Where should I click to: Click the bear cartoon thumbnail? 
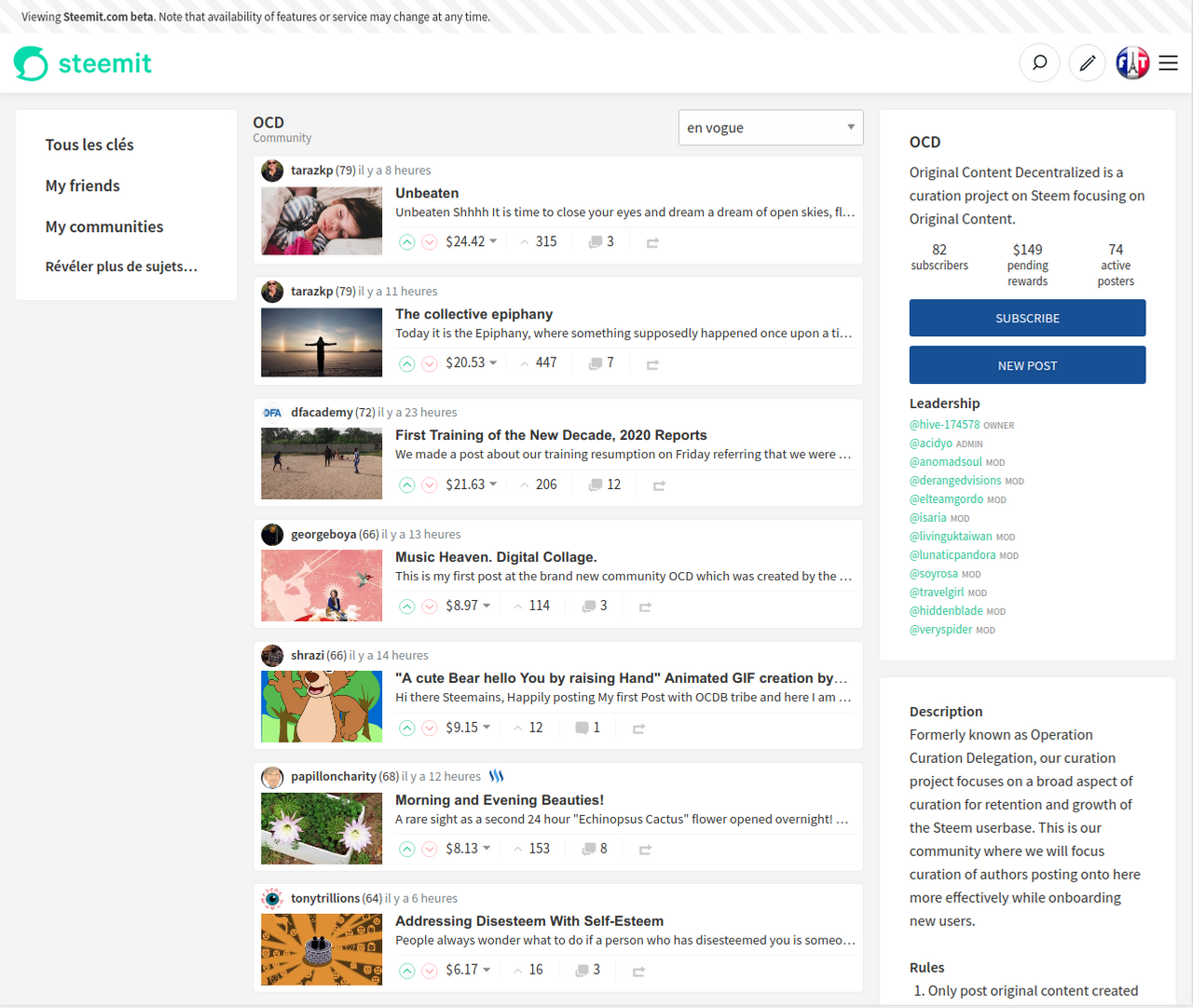point(322,706)
